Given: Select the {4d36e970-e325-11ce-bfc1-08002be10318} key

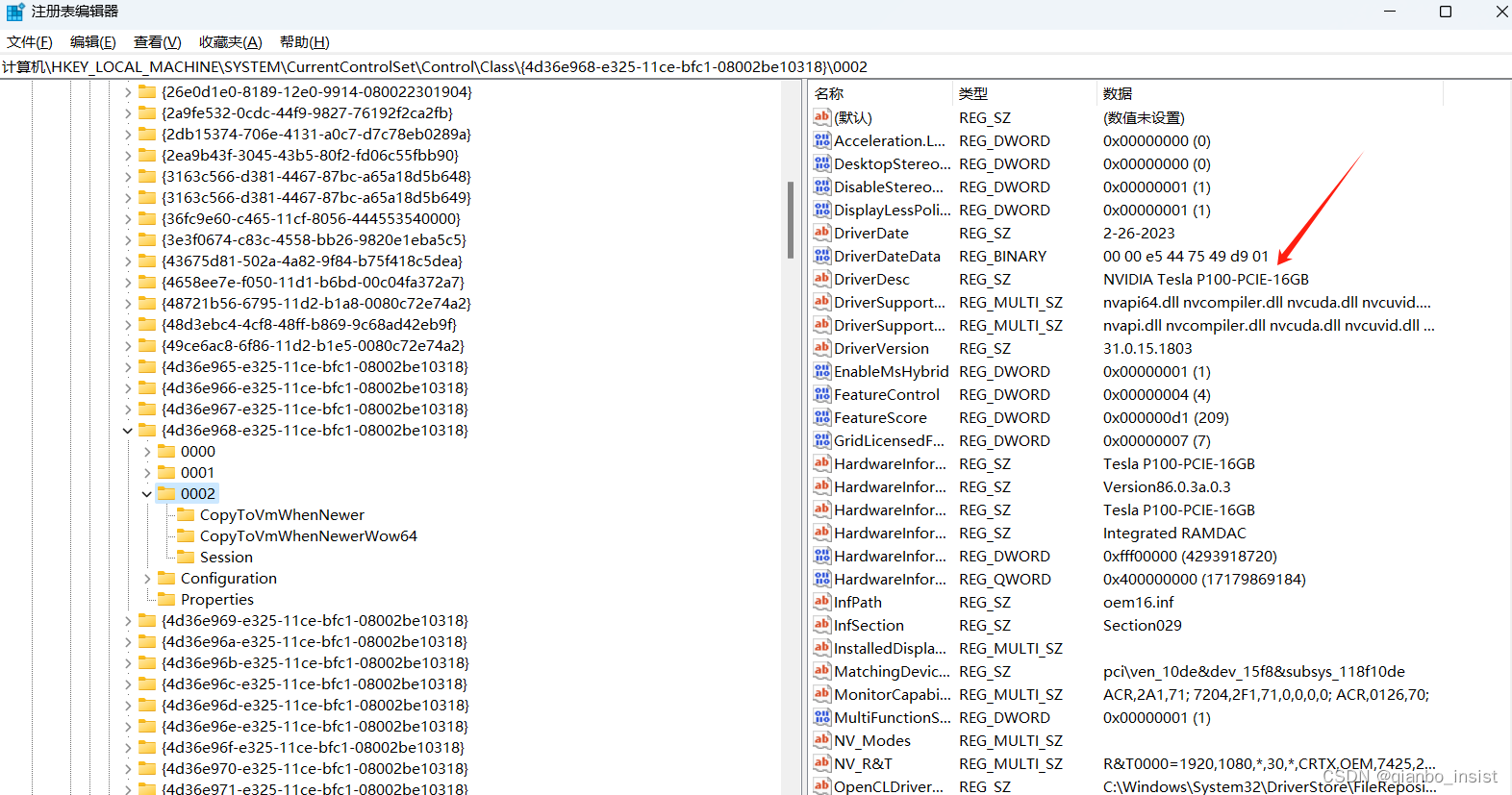Looking at the screenshot, I should tap(315, 769).
